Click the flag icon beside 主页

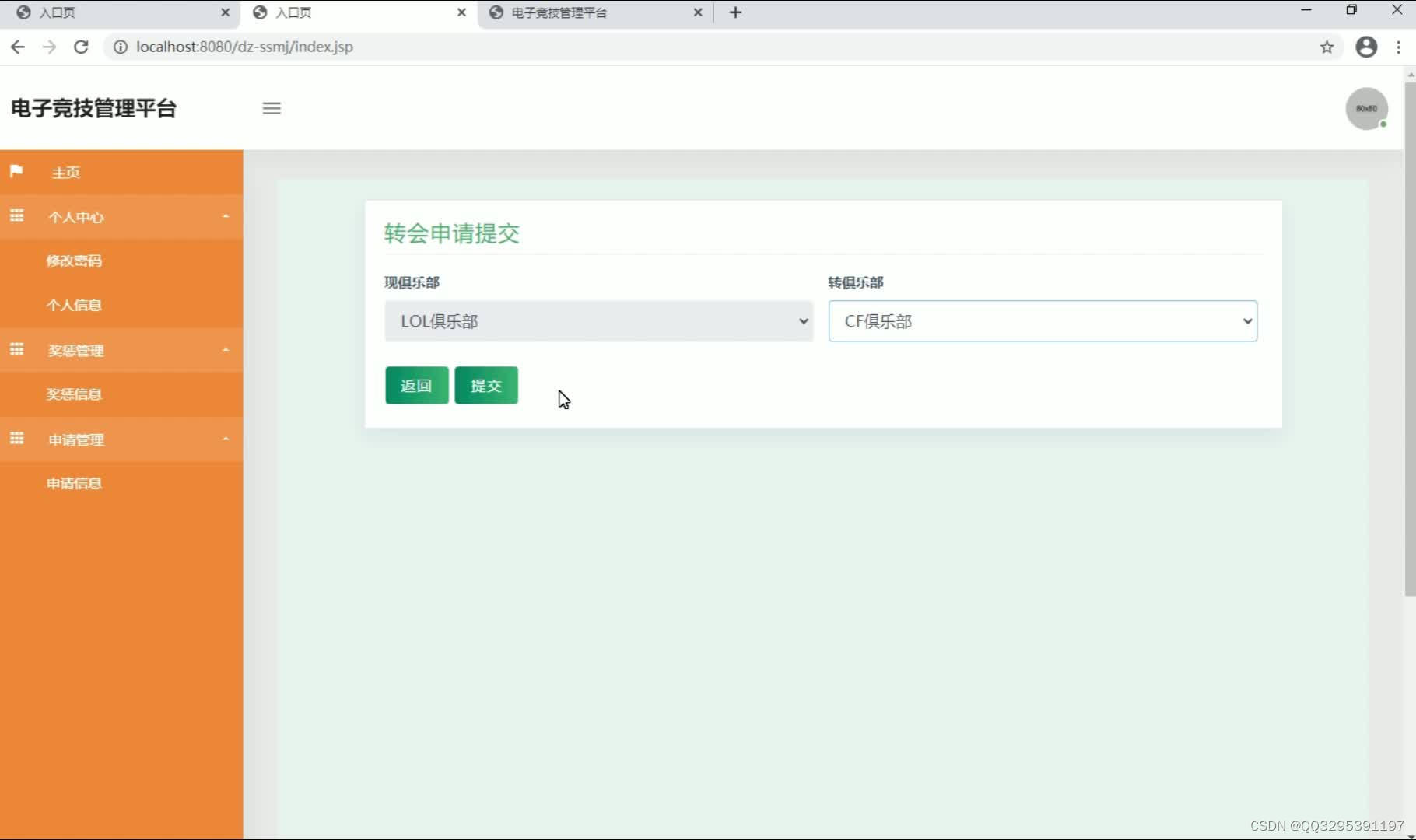point(16,171)
